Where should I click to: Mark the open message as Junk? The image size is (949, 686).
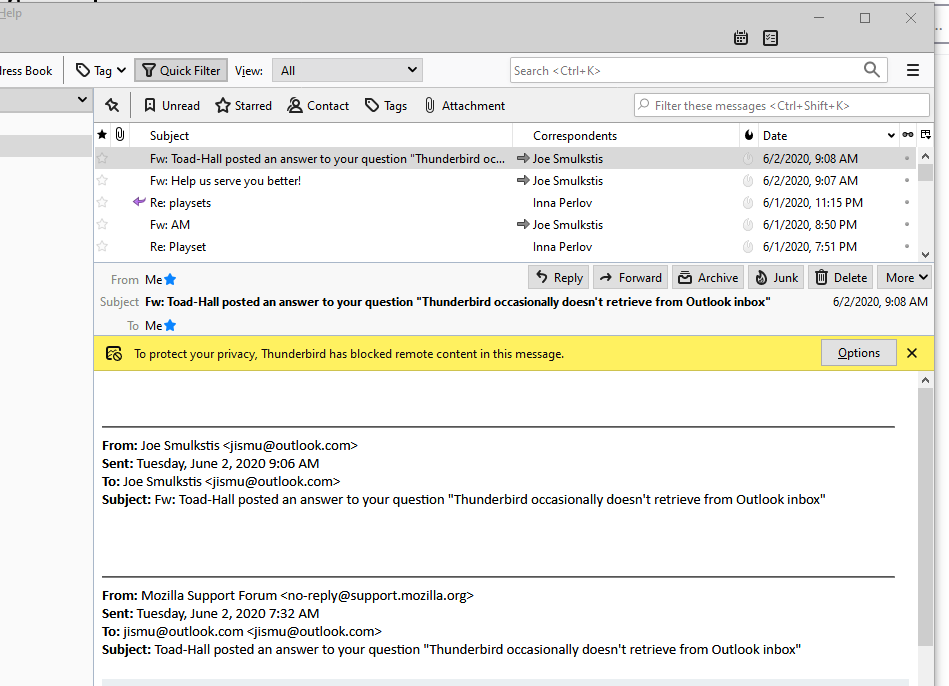click(777, 277)
